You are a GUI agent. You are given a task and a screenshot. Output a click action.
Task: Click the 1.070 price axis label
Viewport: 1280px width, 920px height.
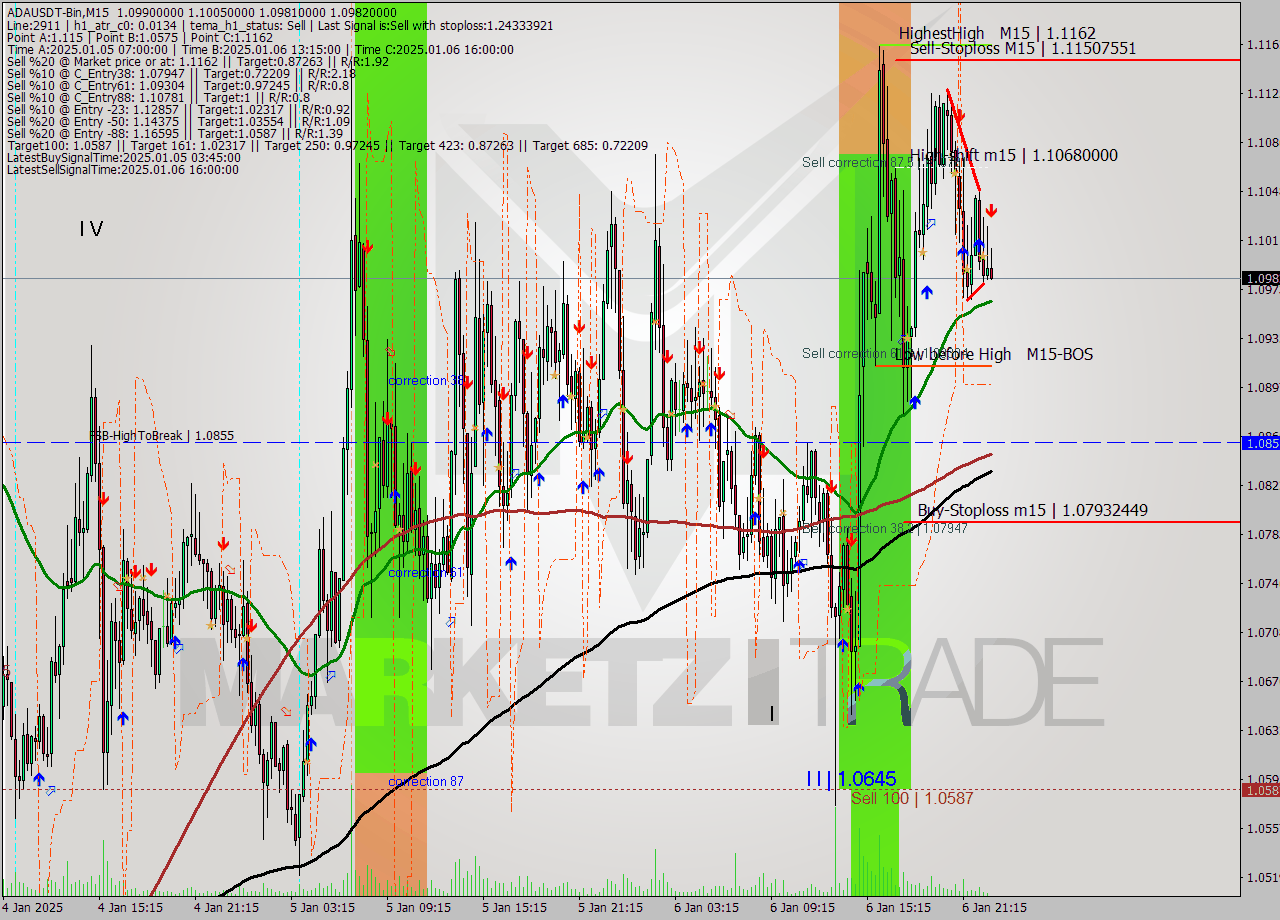point(1264,633)
